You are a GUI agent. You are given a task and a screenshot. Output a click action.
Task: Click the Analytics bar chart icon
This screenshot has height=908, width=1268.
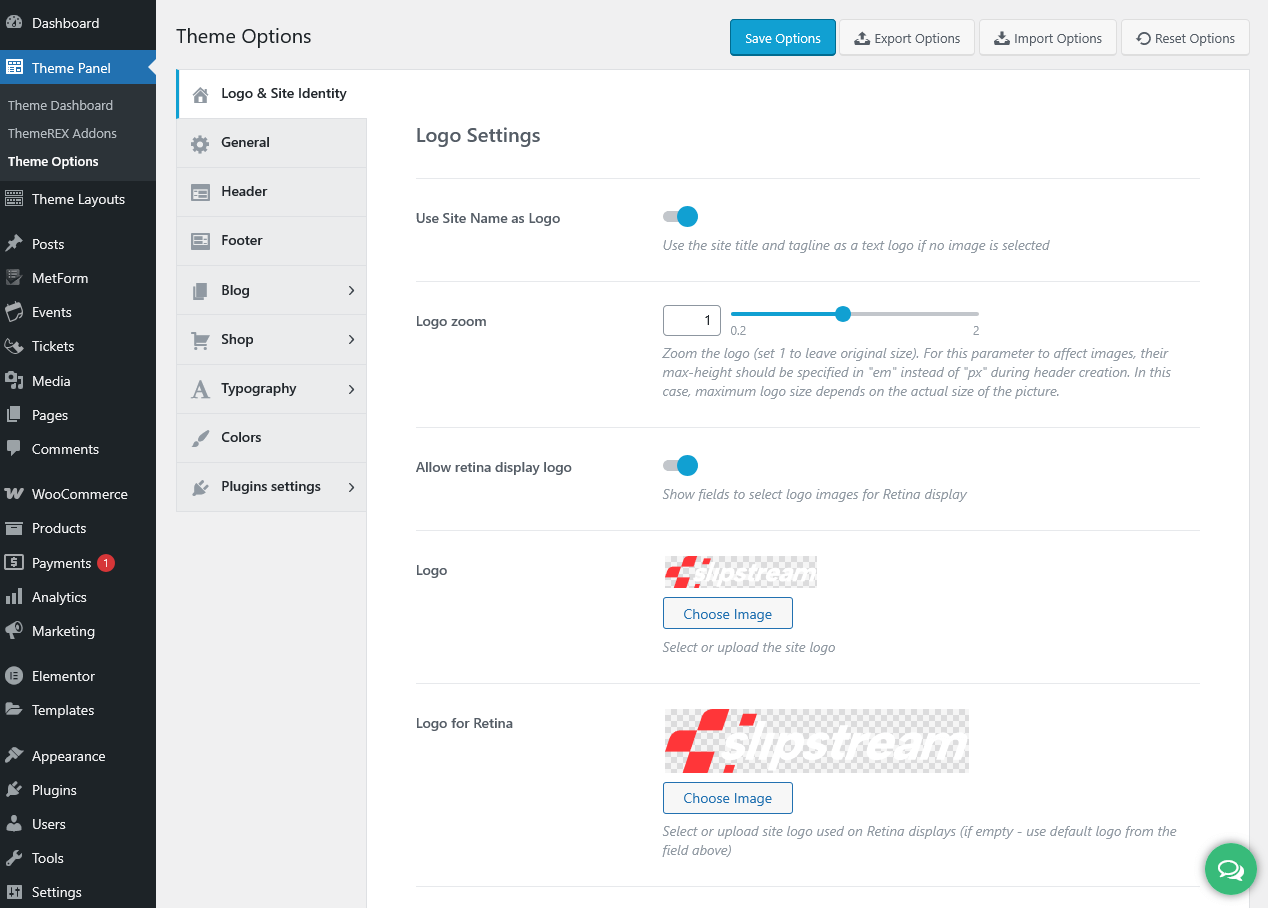pyautogui.click(x=14, y=597)
